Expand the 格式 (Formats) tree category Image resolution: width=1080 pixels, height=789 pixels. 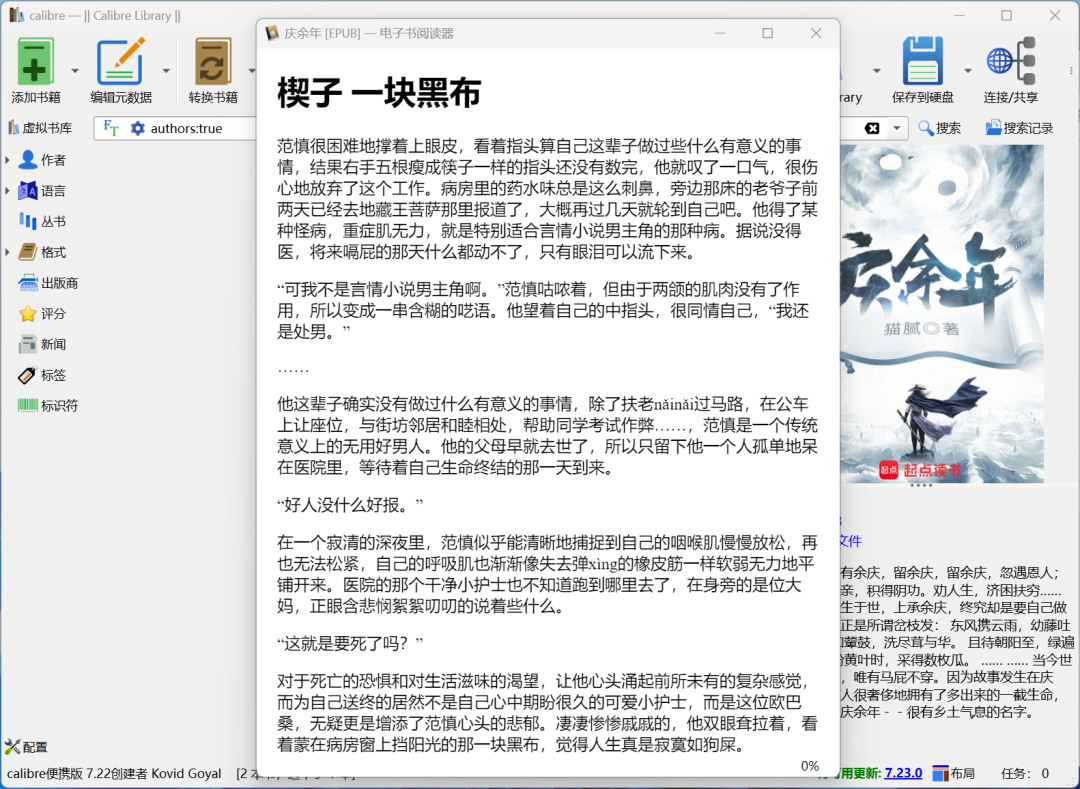point(8,252)
